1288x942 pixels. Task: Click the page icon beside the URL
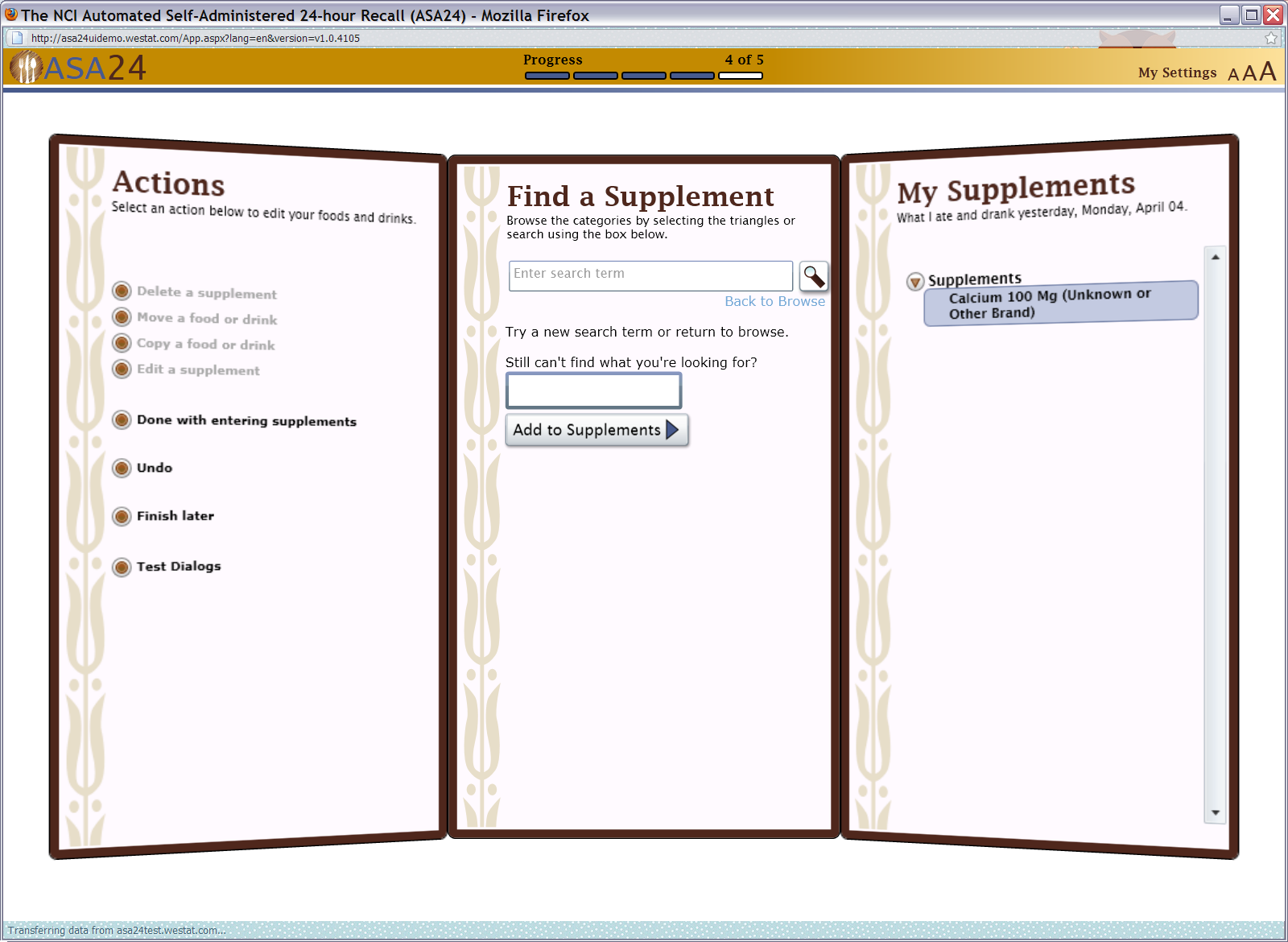click(17, 38)
